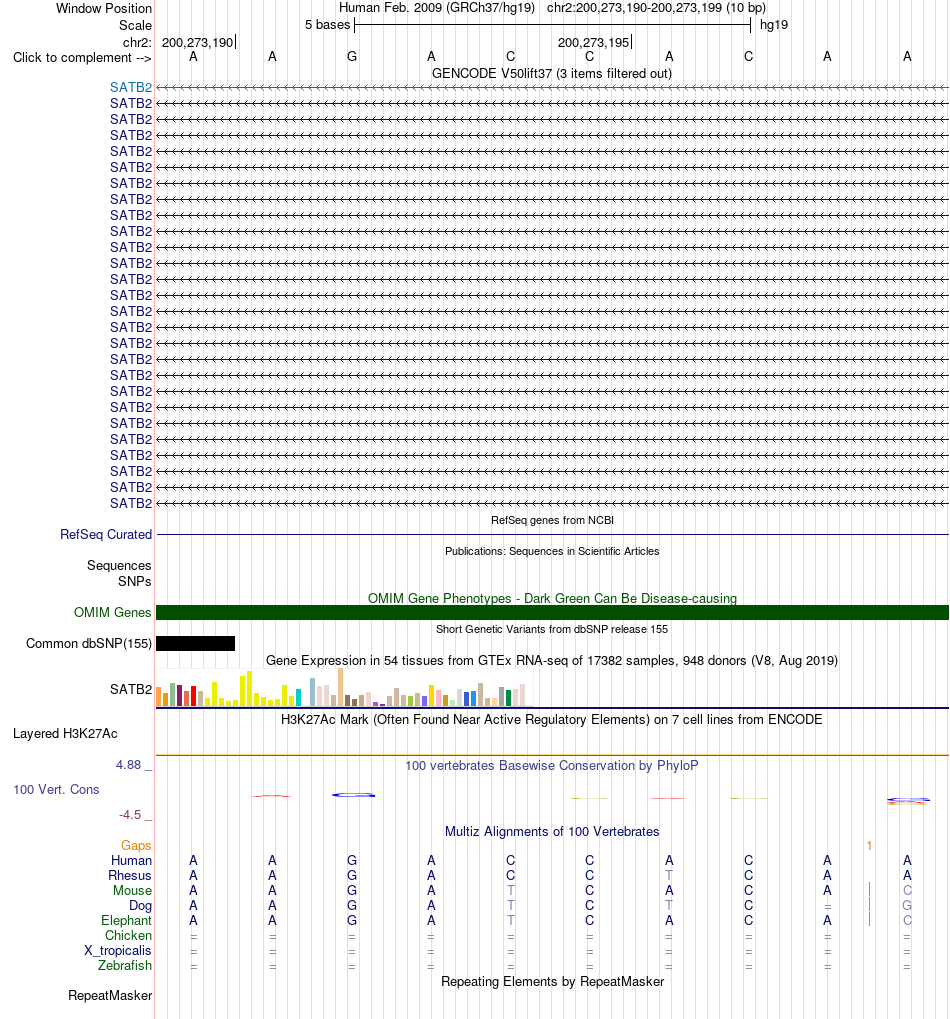Click the OMIM Genes track label
This screenshot has height=1019, width=950.
(112, 612)
